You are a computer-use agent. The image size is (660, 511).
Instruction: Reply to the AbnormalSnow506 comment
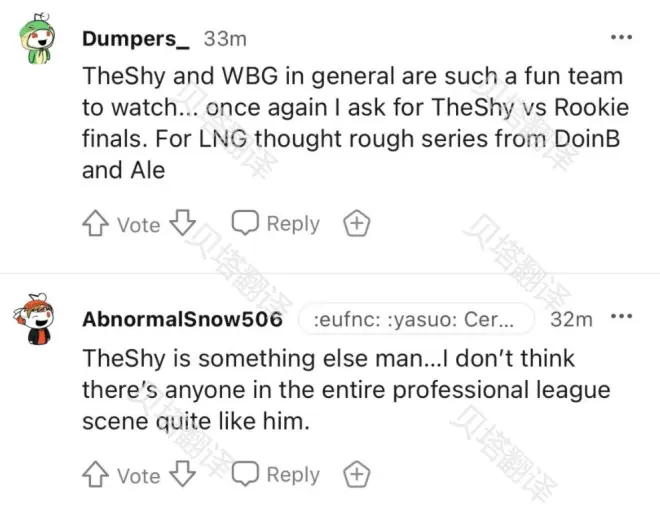point(276,474)
